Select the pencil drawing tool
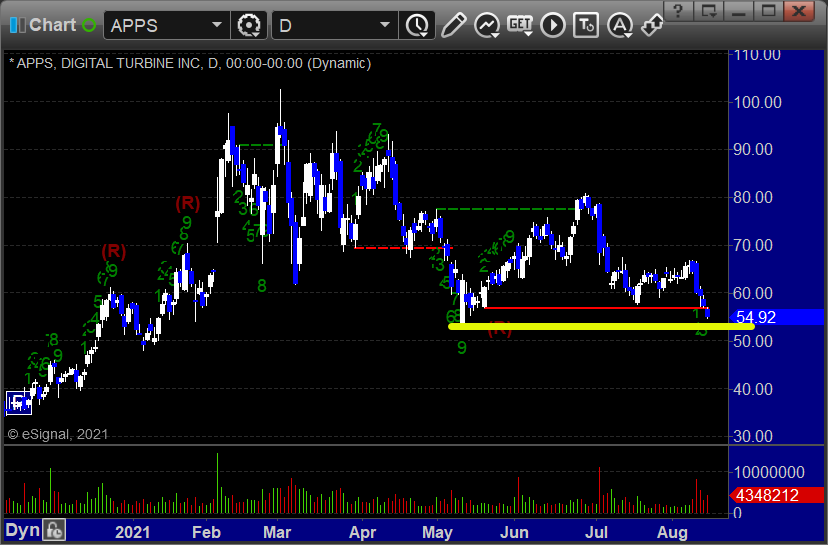The height and width of the screenshot is (545, 828). 453,25
